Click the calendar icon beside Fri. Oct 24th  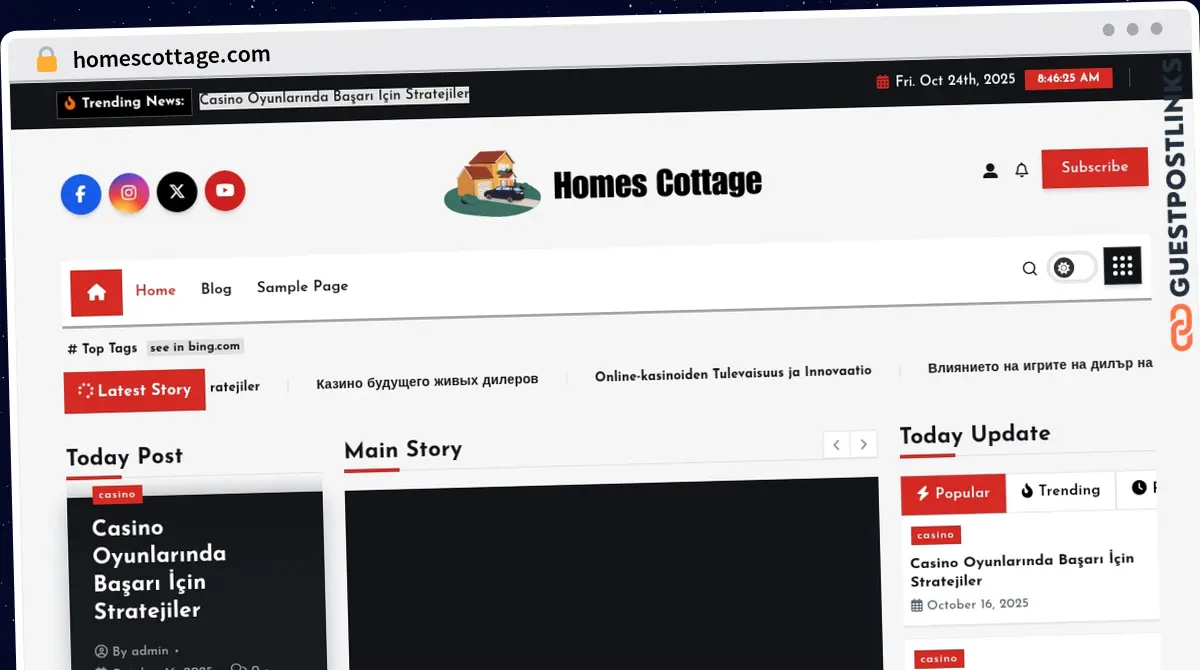click(883, 81)
